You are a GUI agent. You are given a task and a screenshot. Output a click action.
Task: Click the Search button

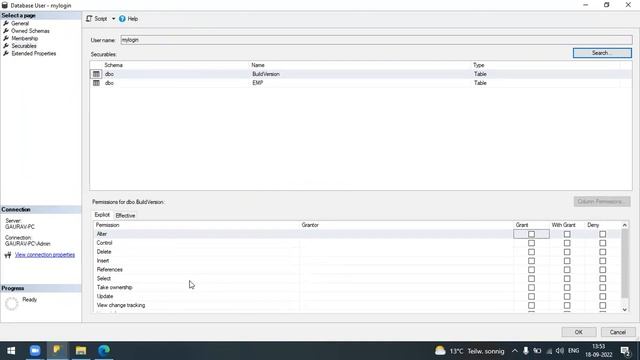[602, 53]
